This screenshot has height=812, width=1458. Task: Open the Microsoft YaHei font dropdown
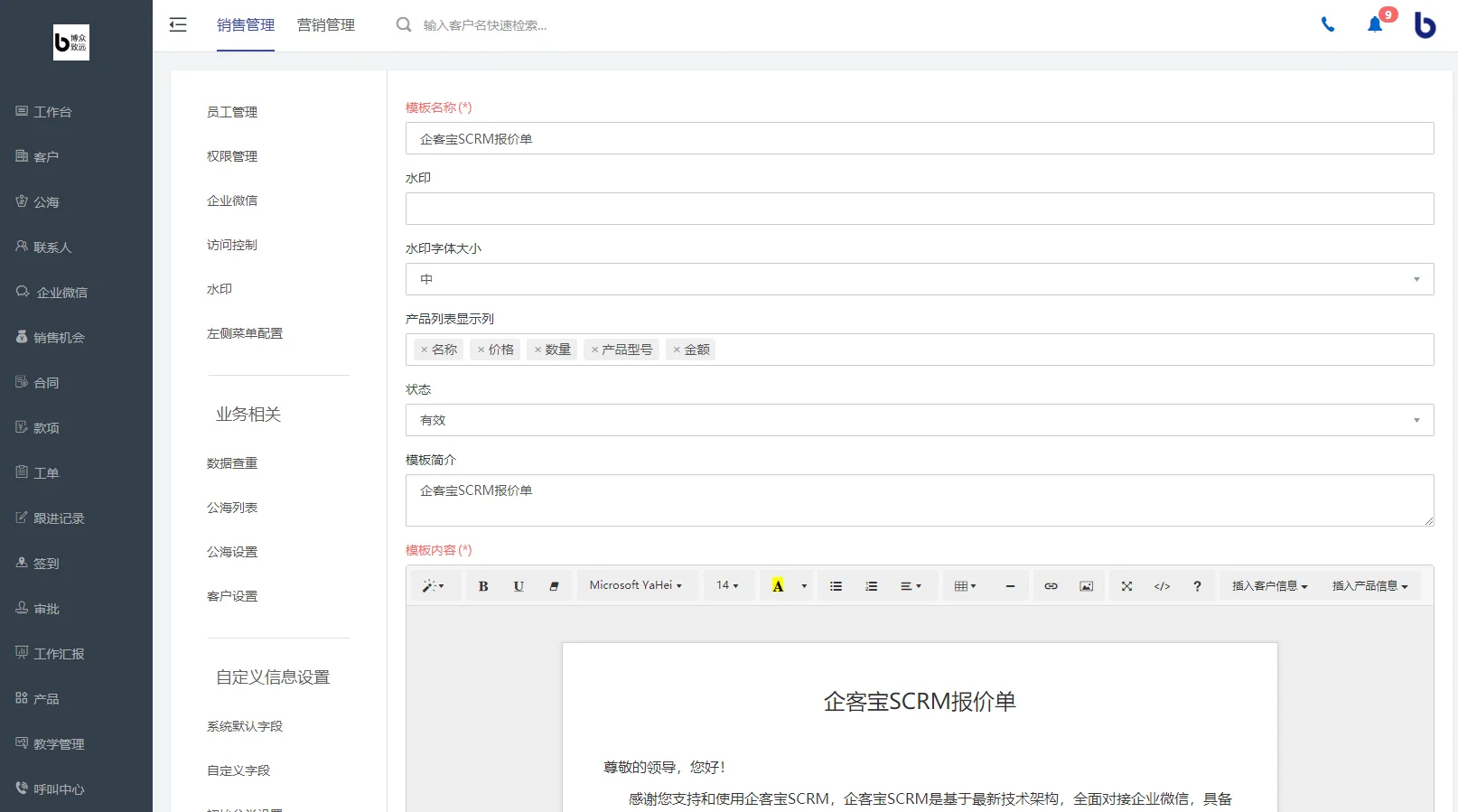[636, 586]
